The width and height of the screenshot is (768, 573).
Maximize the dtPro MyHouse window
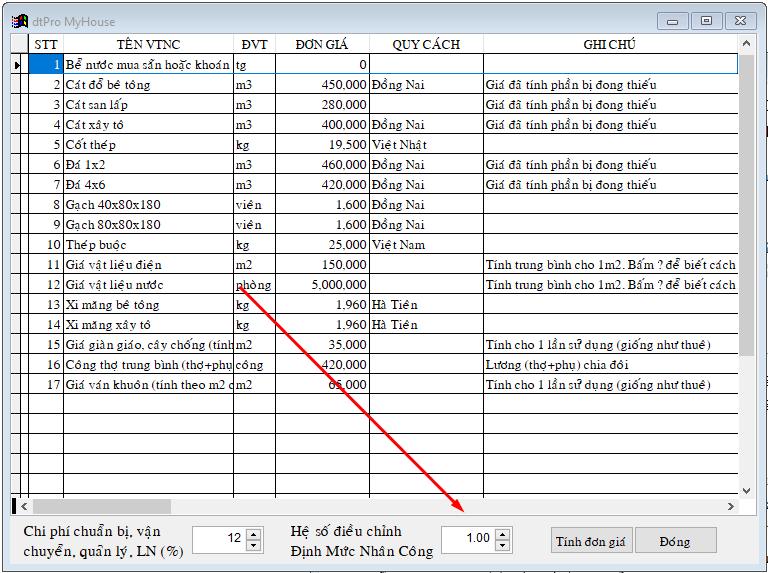coord(706,20)
